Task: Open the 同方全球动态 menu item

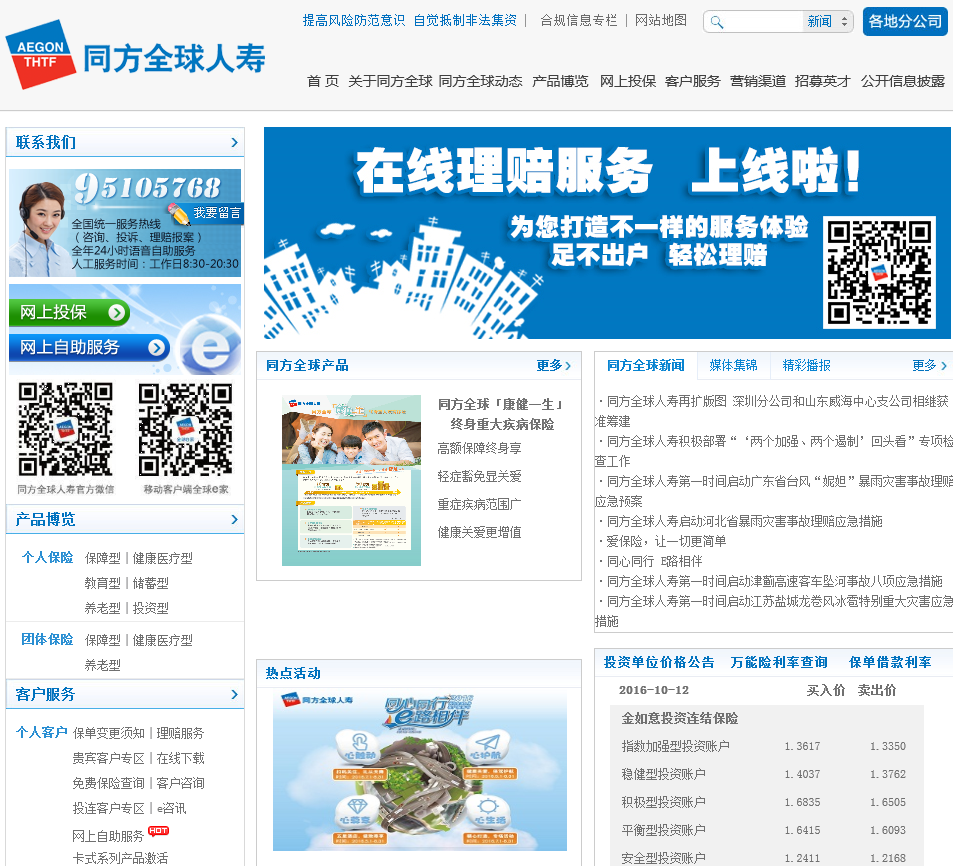Action: pyautogui.click(x=481, y=81)
